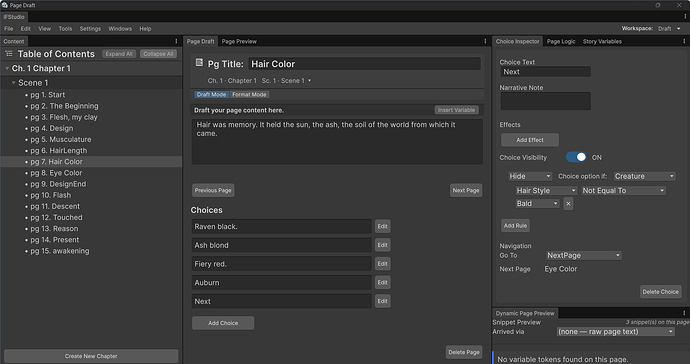Edit the Fiery red choice
Image resolution: width=690 pixels, height=364 pixels.
tap(382, 264)
